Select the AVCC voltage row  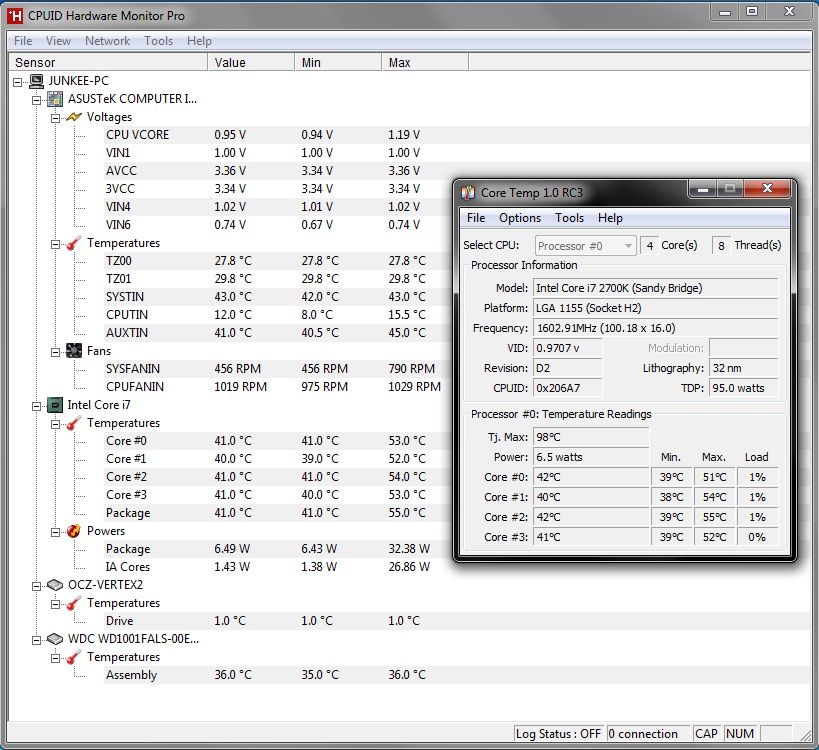[x=278, y=171]
